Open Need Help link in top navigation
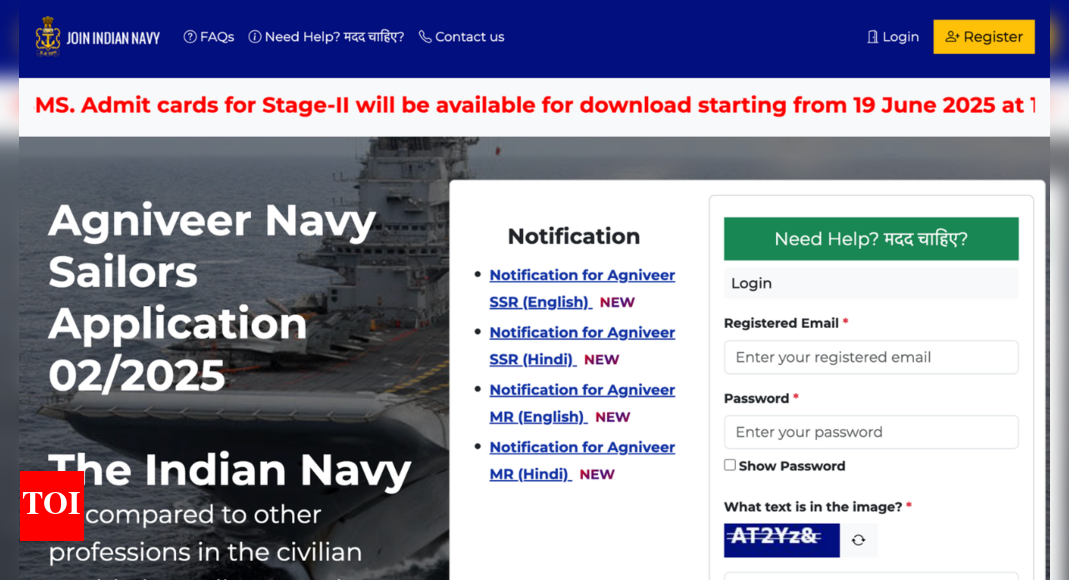This screenshot has height=580, width=1069. [326, 37]
